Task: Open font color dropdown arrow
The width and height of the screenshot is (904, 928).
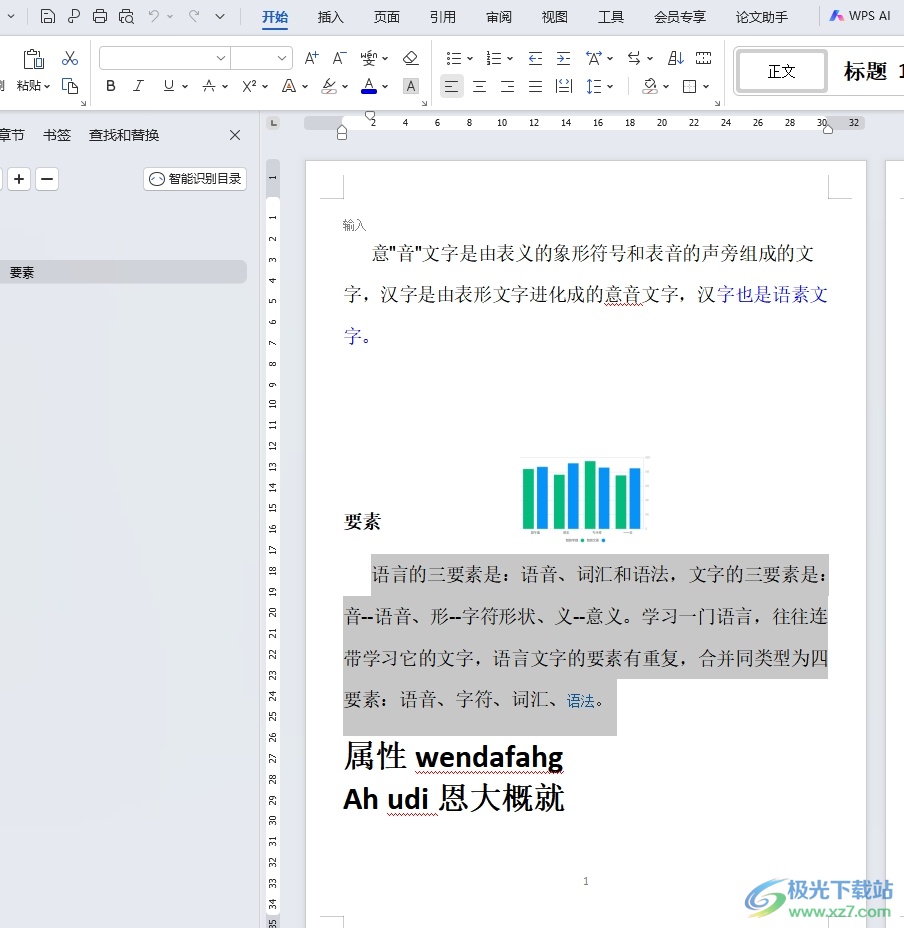Action: coord(385,86)
